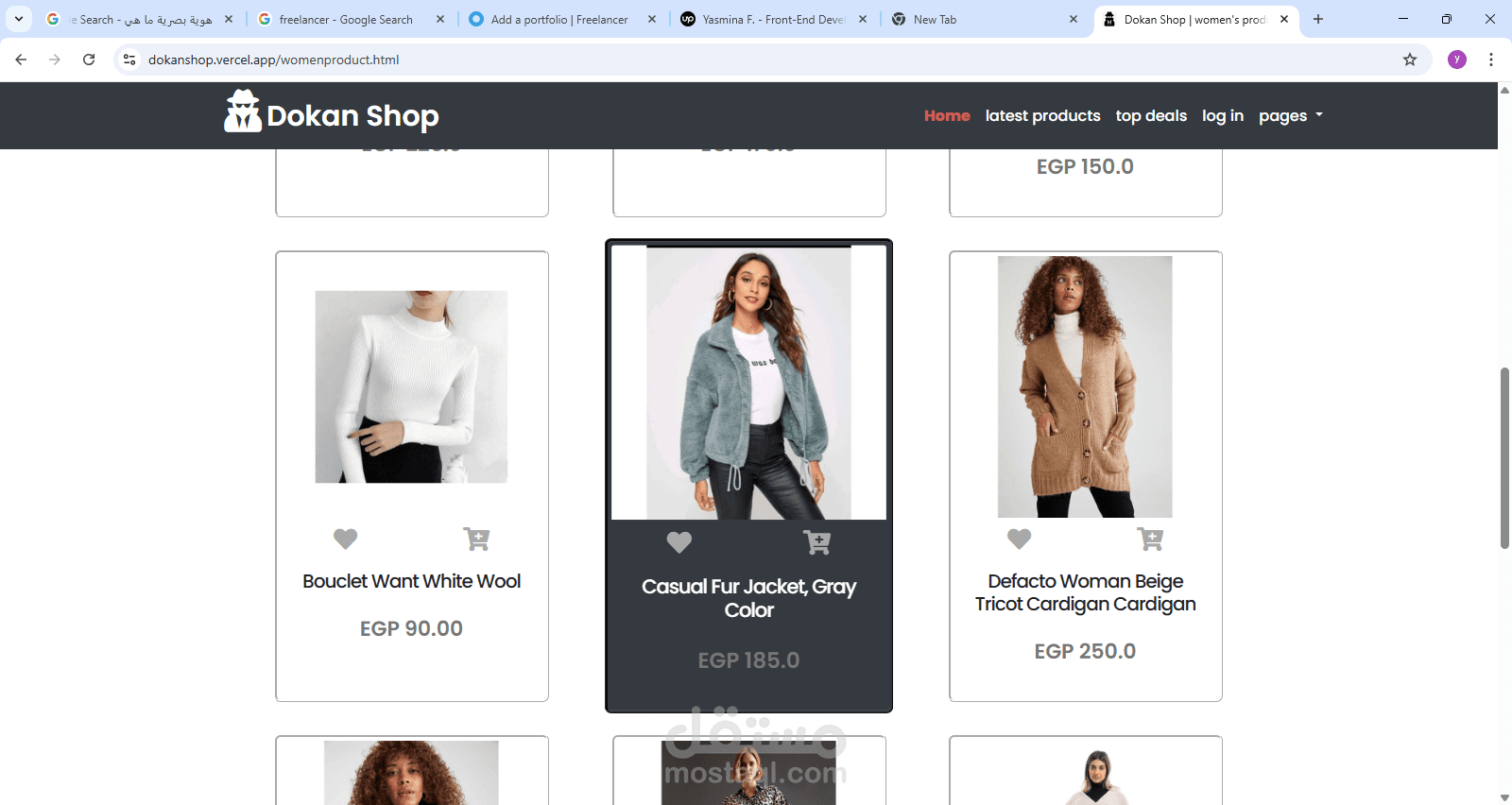This screenshot has width=1512, height=805.
Task: Switch to Add a portfolio Freelancer tab
Action: [x=561, y=19]
